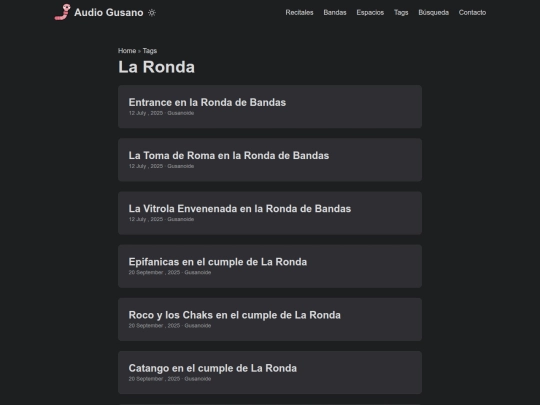Click the date line under Entrance post

pos(161,113)
